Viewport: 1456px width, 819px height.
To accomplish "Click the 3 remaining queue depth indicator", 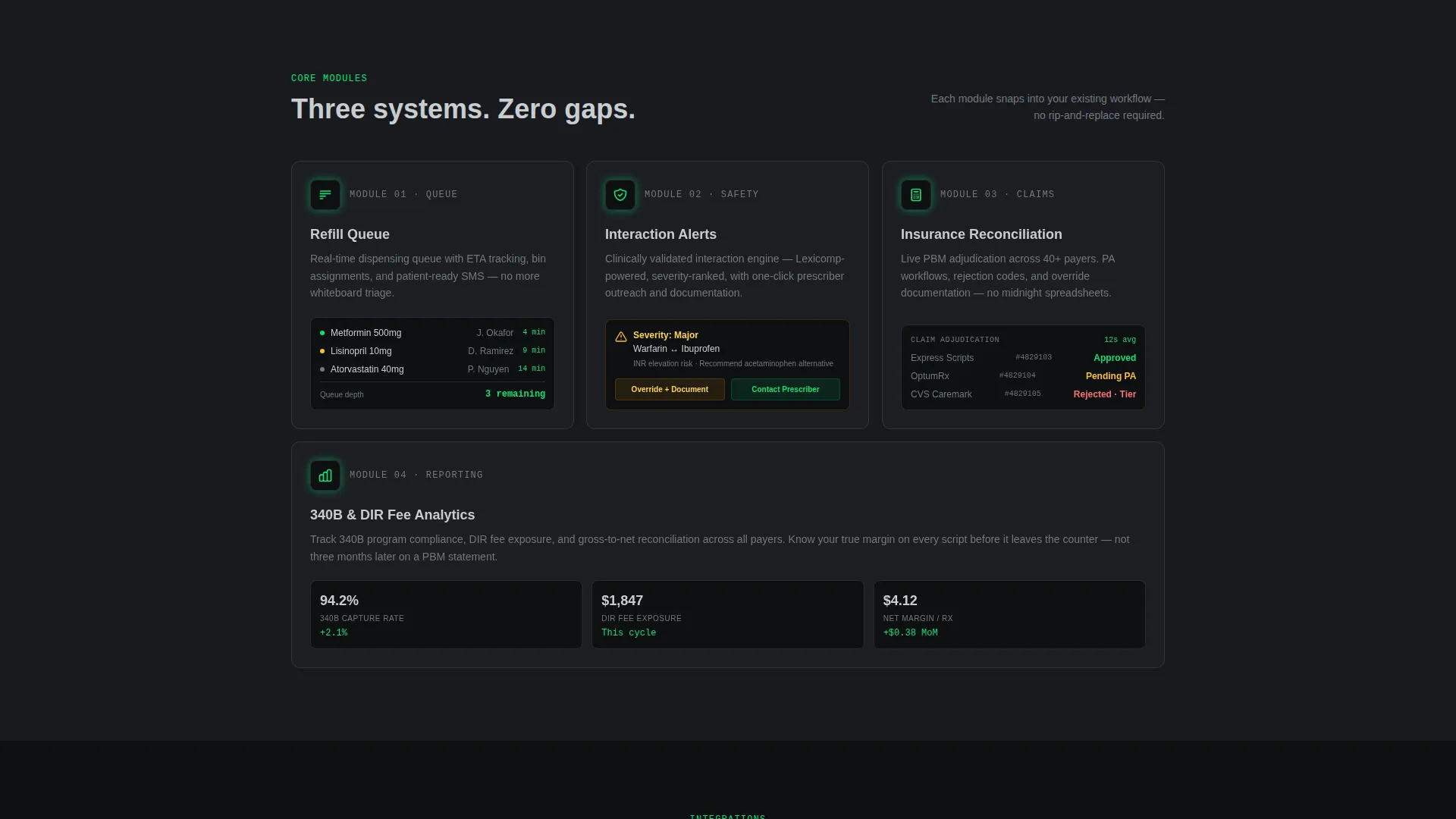I will pos(515,394).
